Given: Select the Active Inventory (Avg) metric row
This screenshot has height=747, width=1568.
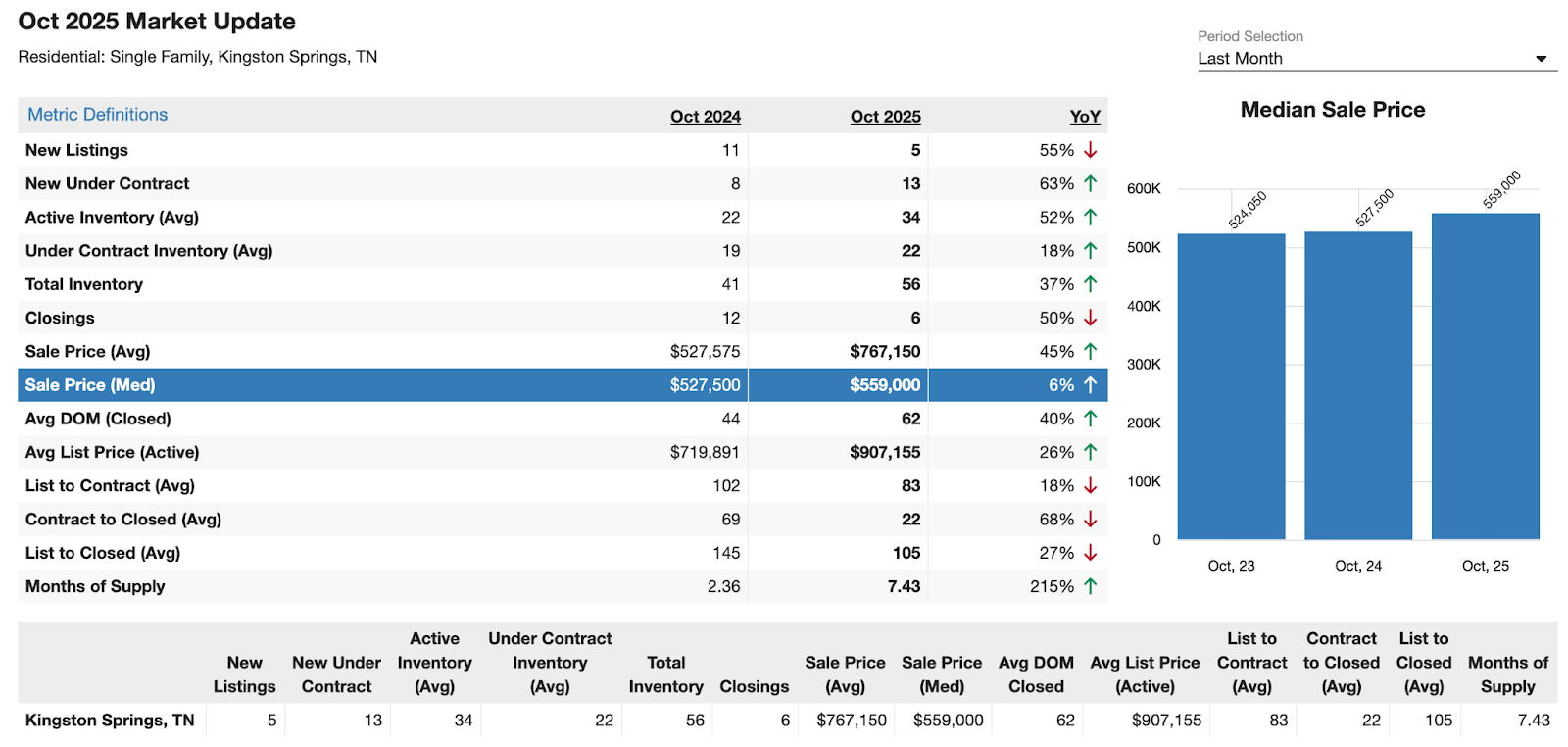Looking at the screenshot, I should pos(112,218).
